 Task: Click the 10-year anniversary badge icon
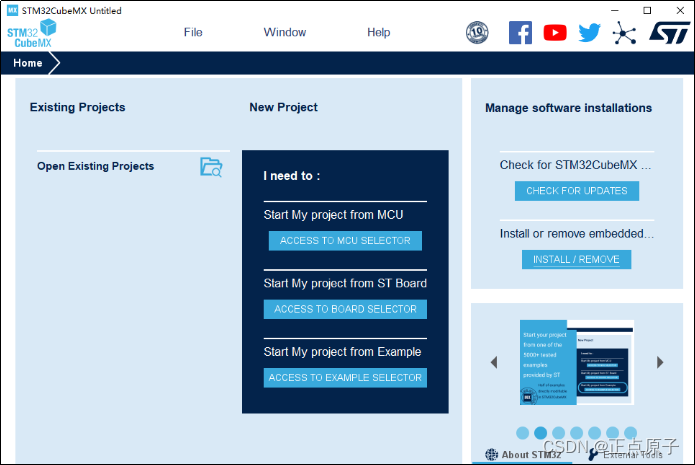(477, 32)
